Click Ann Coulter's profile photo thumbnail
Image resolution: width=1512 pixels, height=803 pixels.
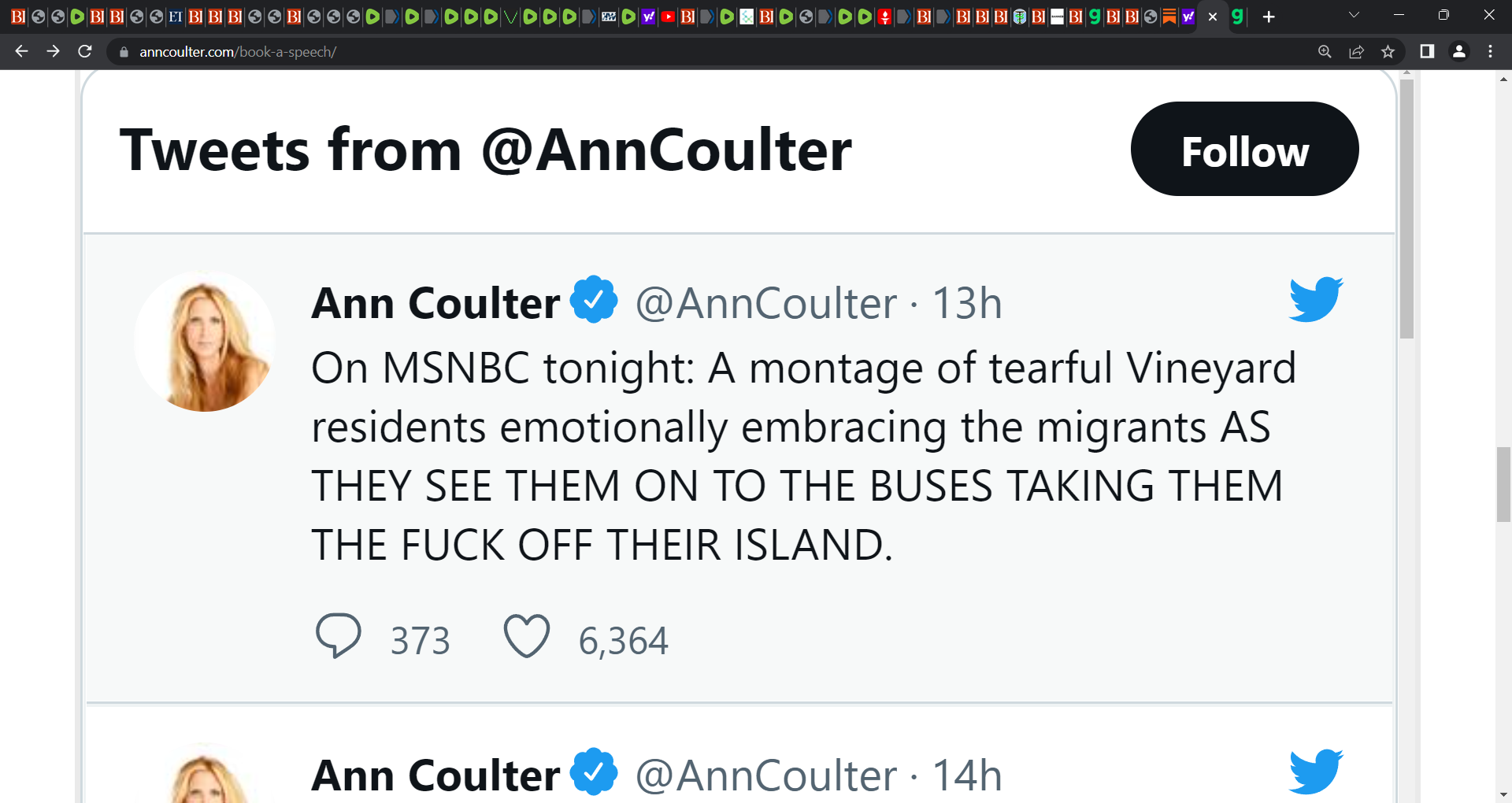[x=205, y=341]
